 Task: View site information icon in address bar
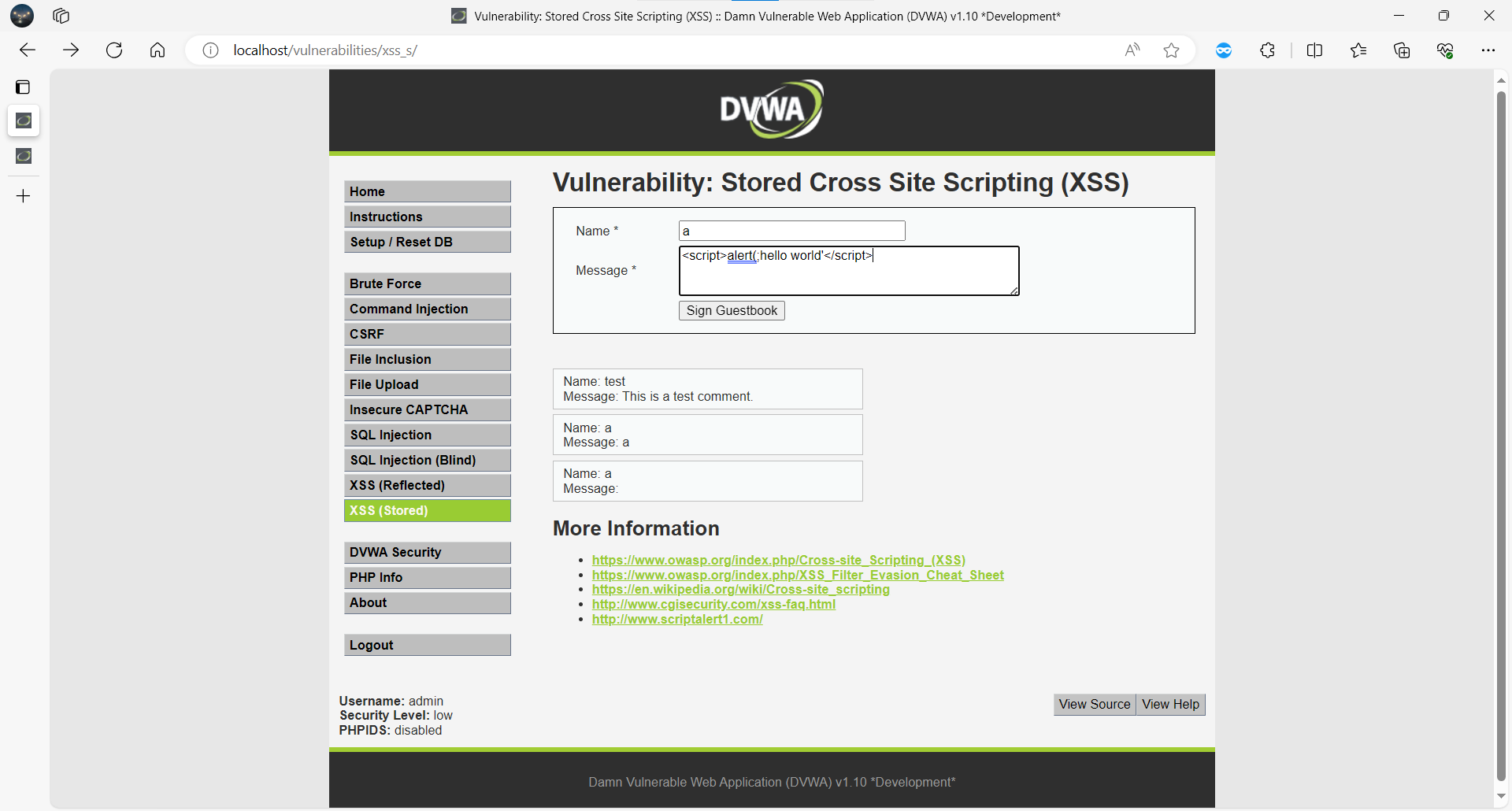210,50
